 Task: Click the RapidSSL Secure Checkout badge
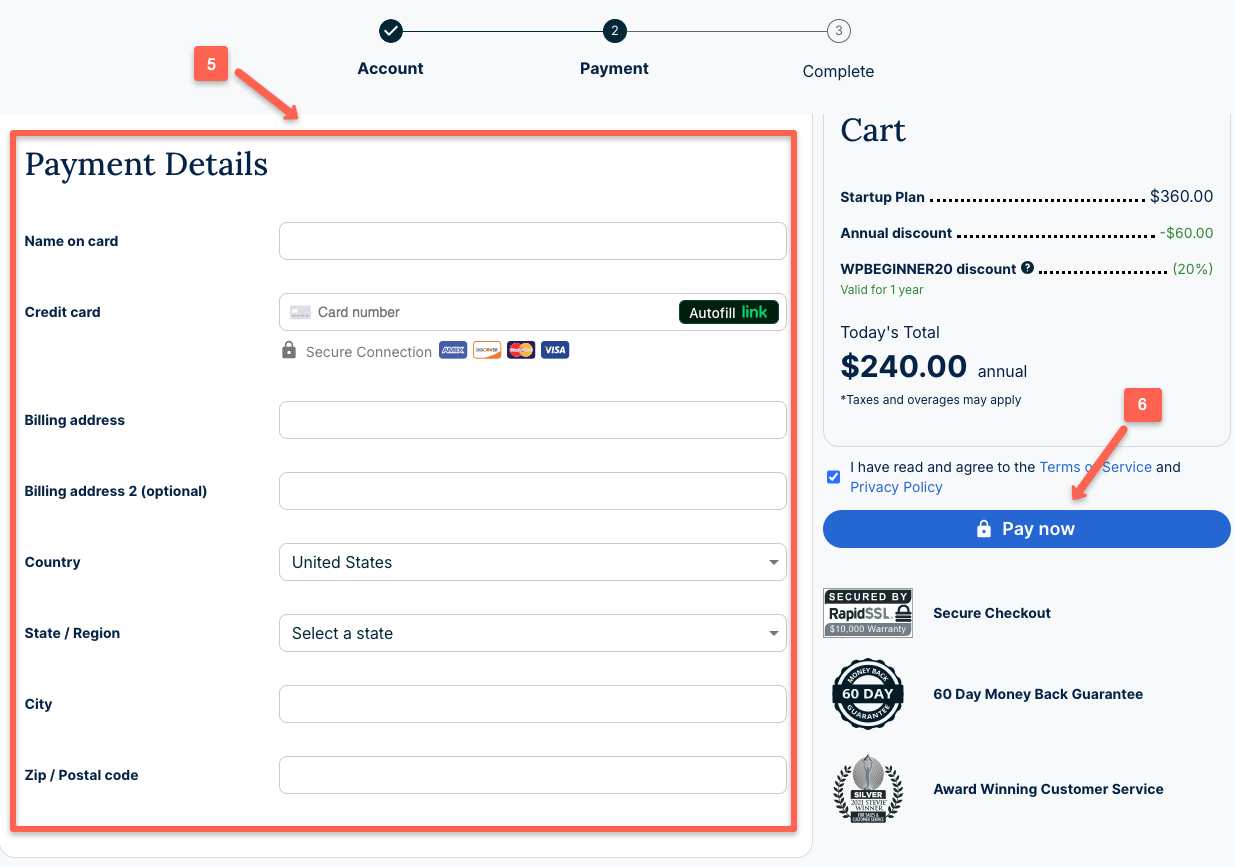point(867,612)
